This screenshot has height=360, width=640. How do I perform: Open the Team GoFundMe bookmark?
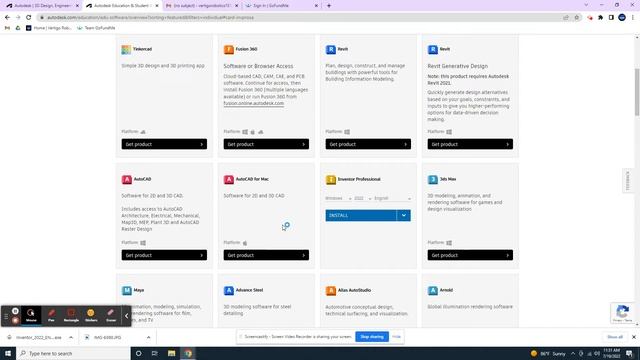coord(96,28)
